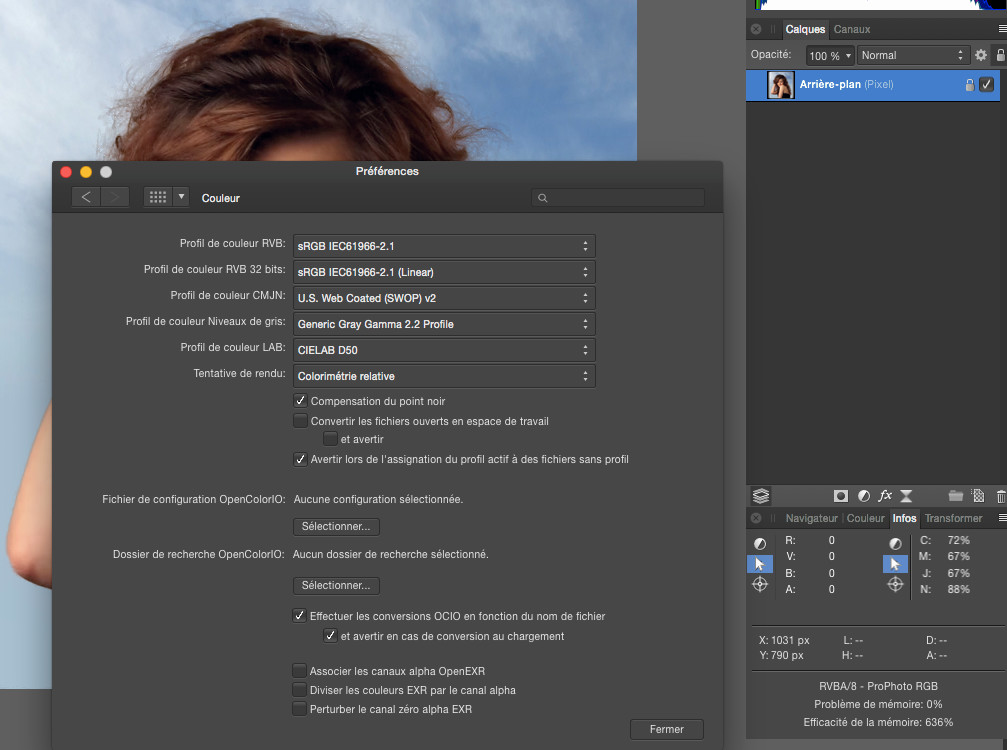Open Profil de couleur RVB dropdown

(444, 246)
